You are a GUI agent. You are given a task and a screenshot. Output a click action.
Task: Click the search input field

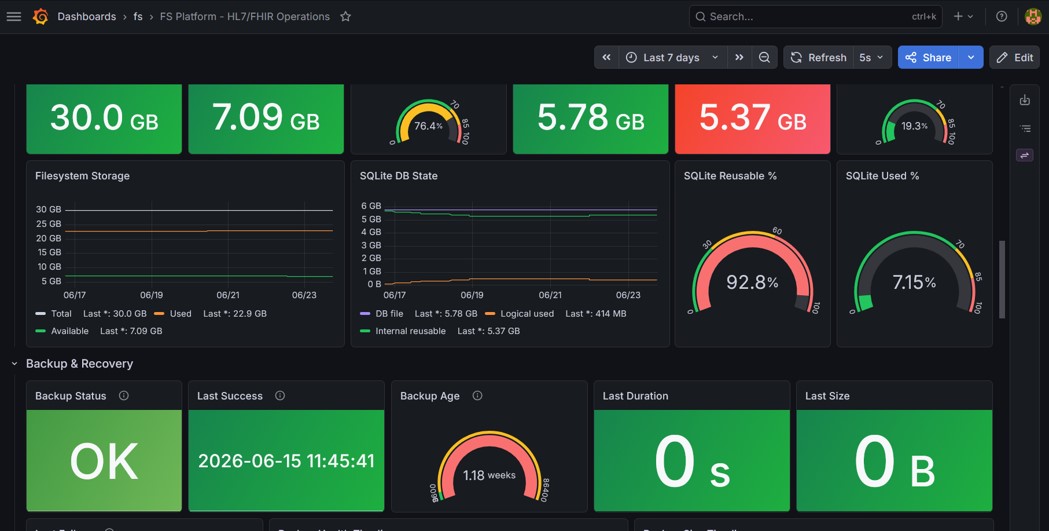click(816, 17)
